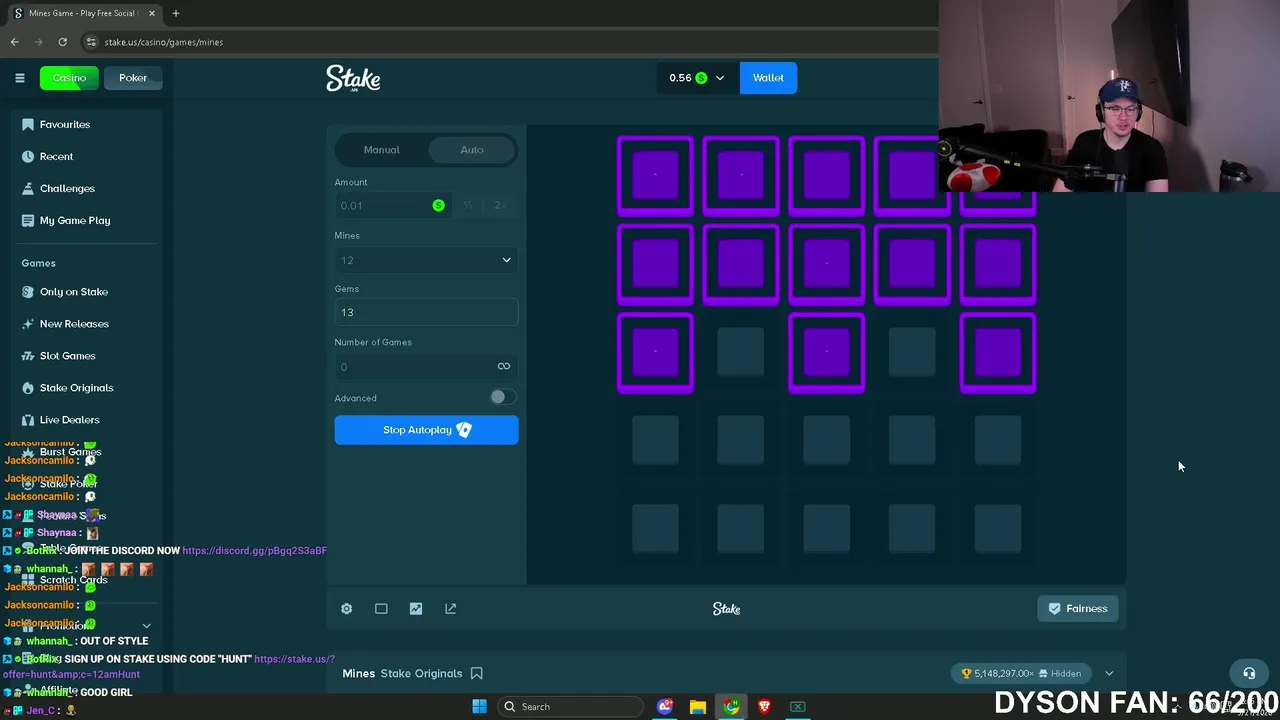
Task: Switch to the Poker tab
Action: 133,78
